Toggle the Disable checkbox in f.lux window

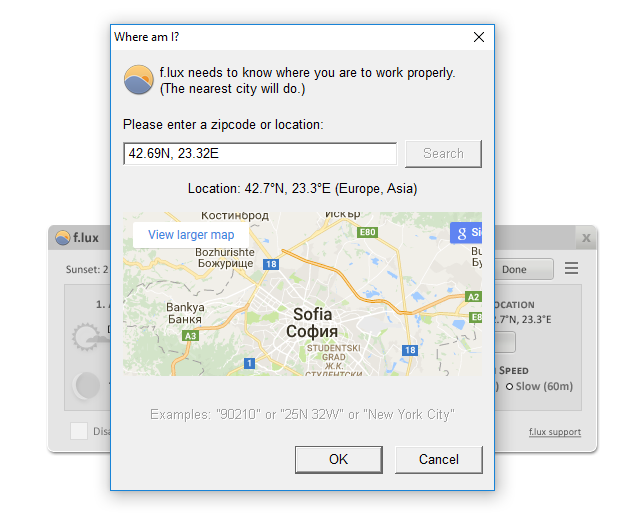[x=79, y=431]
